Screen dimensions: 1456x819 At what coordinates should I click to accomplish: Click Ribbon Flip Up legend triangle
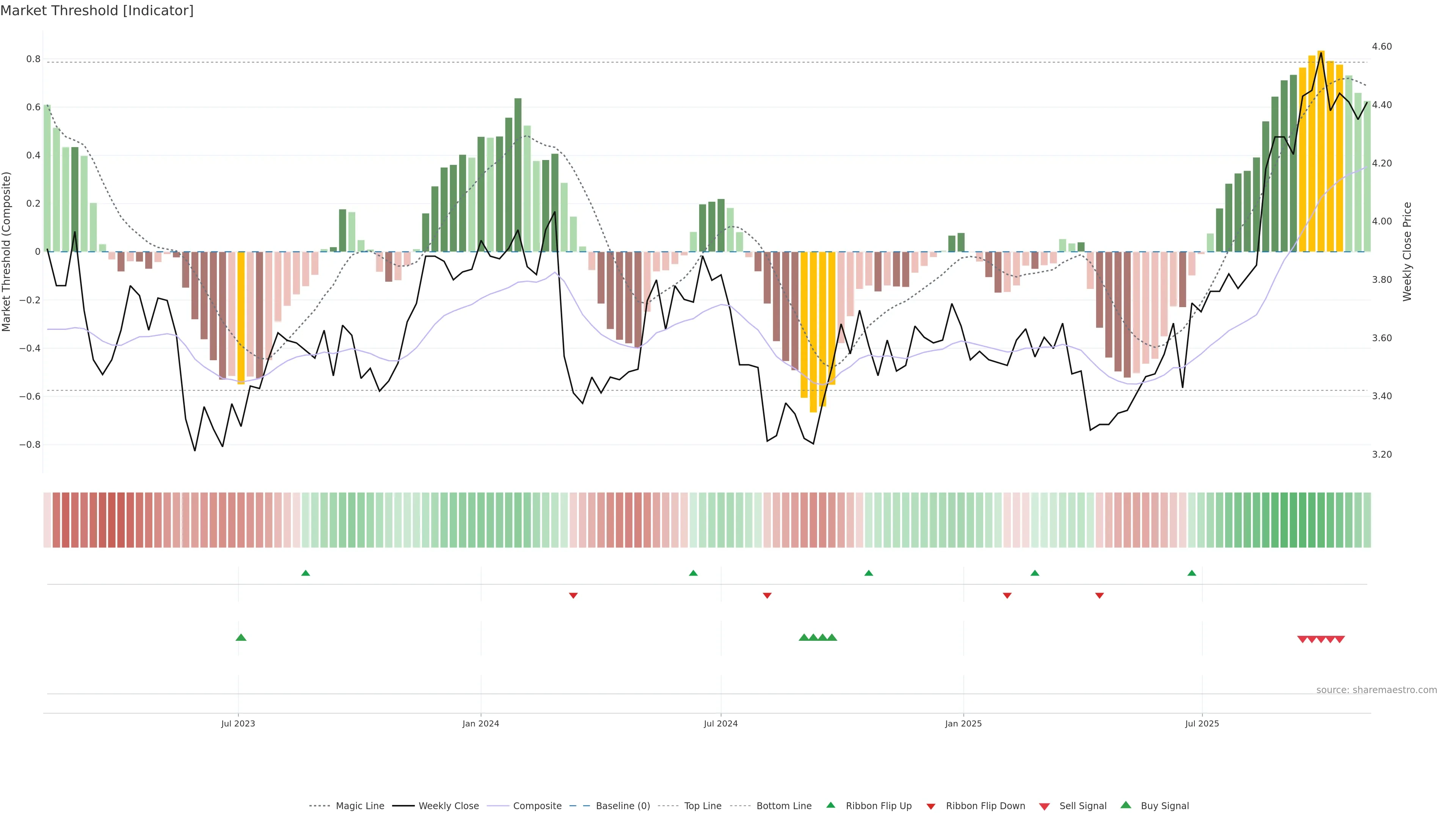tap(830, 805)
